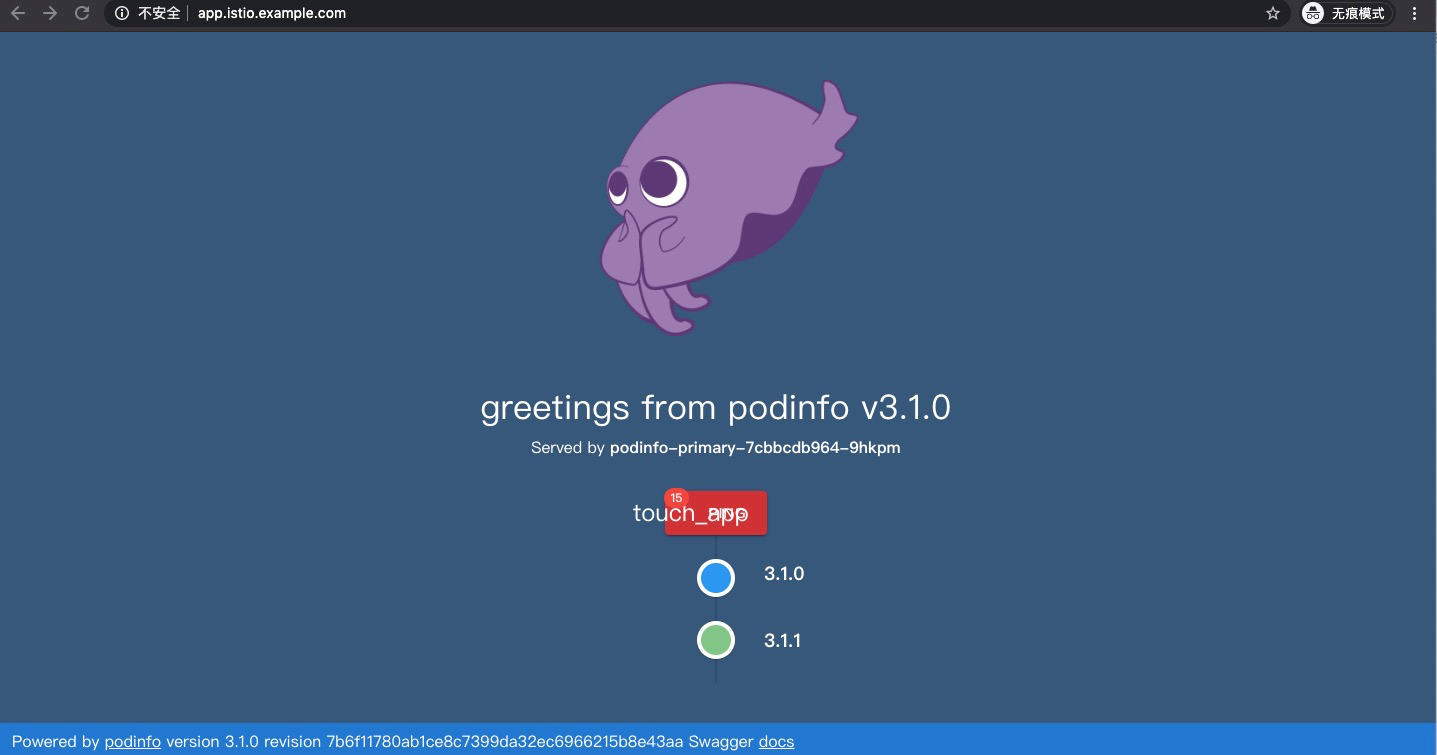Click the app.istio.example.com address bar
The image size is (1437, 755).
tap(697, 13)
